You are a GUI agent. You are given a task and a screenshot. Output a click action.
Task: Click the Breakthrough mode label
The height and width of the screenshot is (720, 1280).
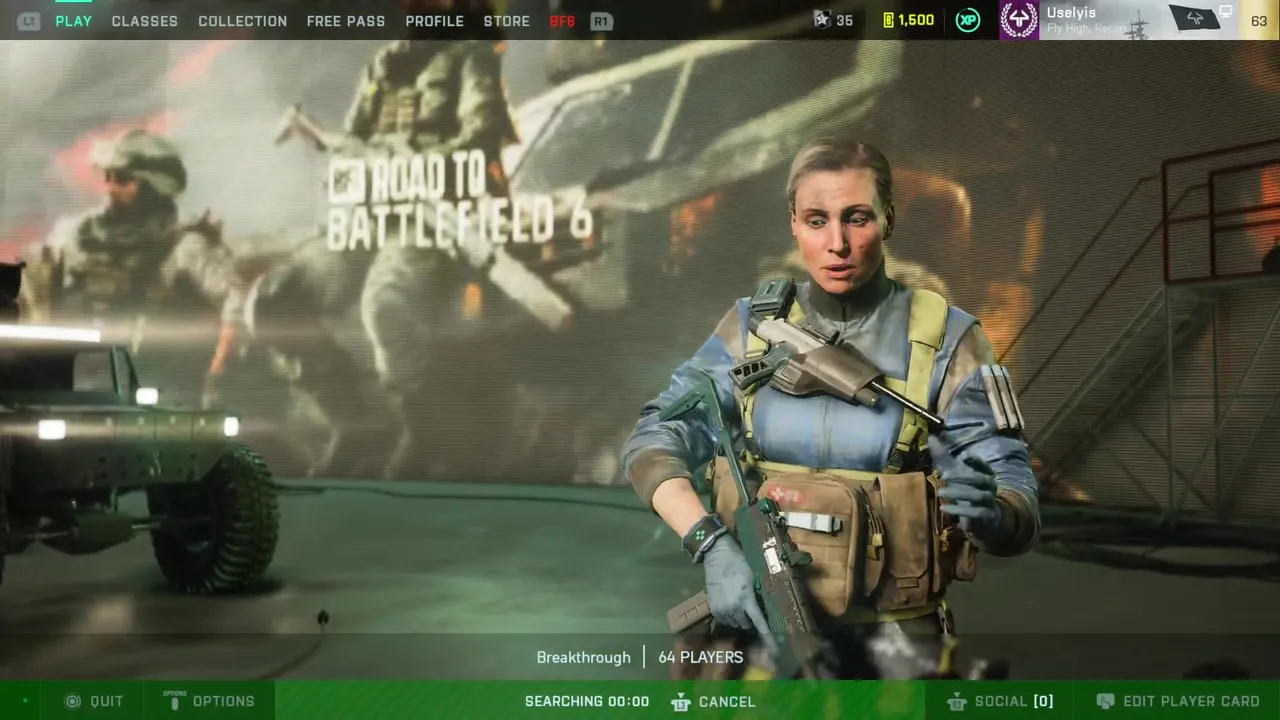click(x=583, y=657)
